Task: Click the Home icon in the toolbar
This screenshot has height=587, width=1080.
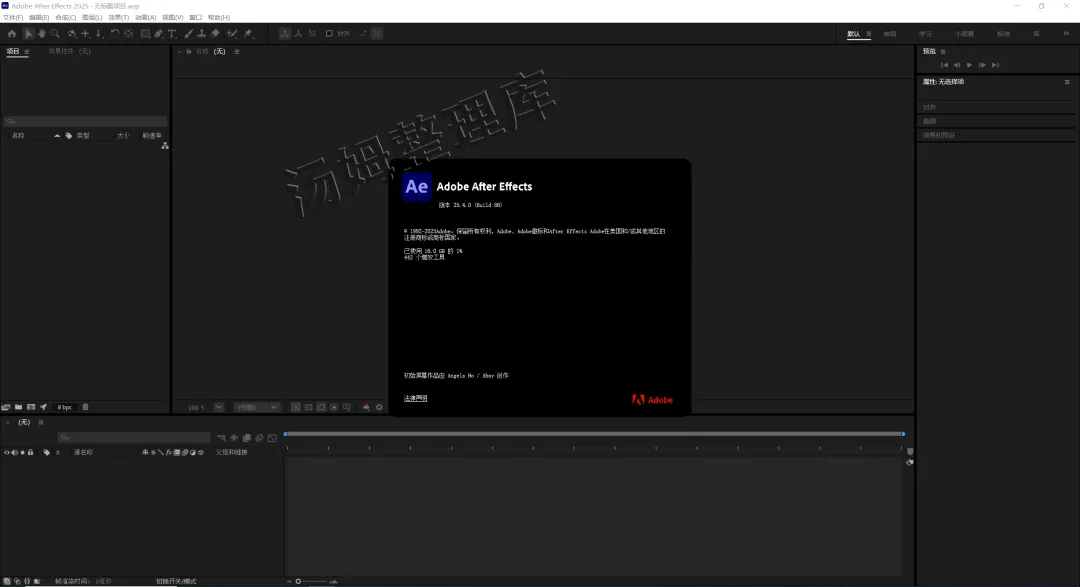Action: click(12, 33)
